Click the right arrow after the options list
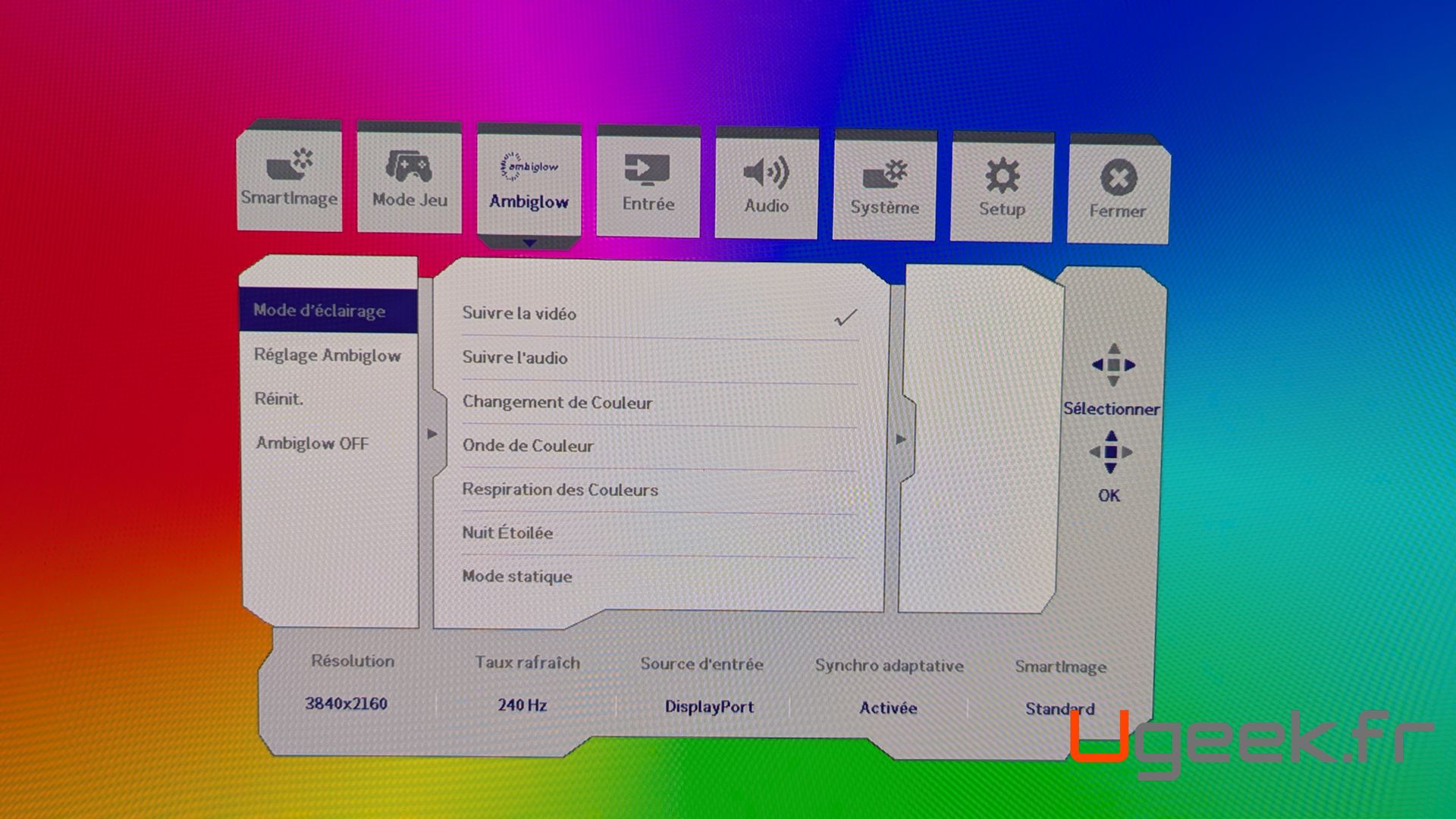This screenshot has height=819, width=1456. pos(901,439)
